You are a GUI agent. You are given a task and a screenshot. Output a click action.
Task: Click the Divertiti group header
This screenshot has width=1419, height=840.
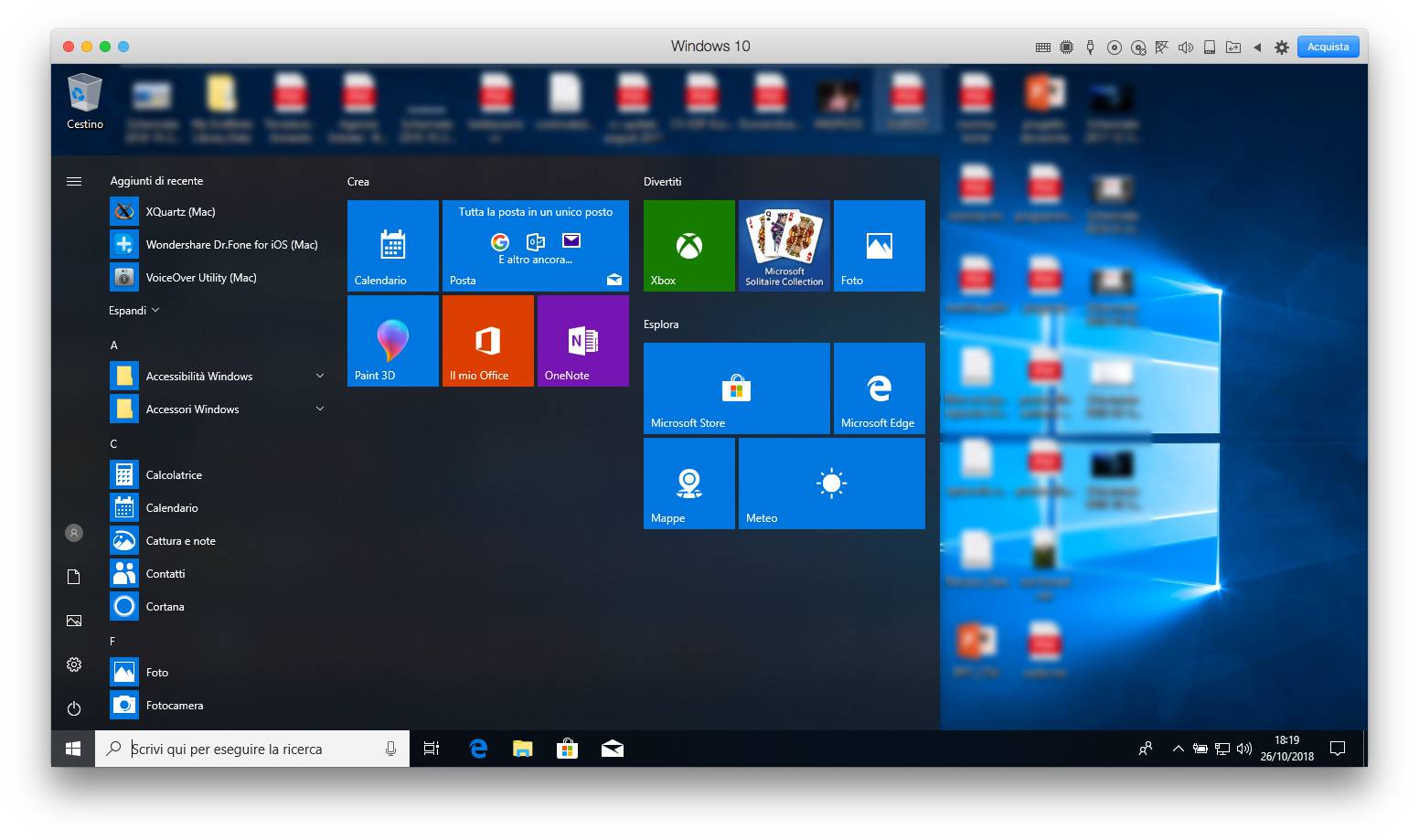[663, 182]
